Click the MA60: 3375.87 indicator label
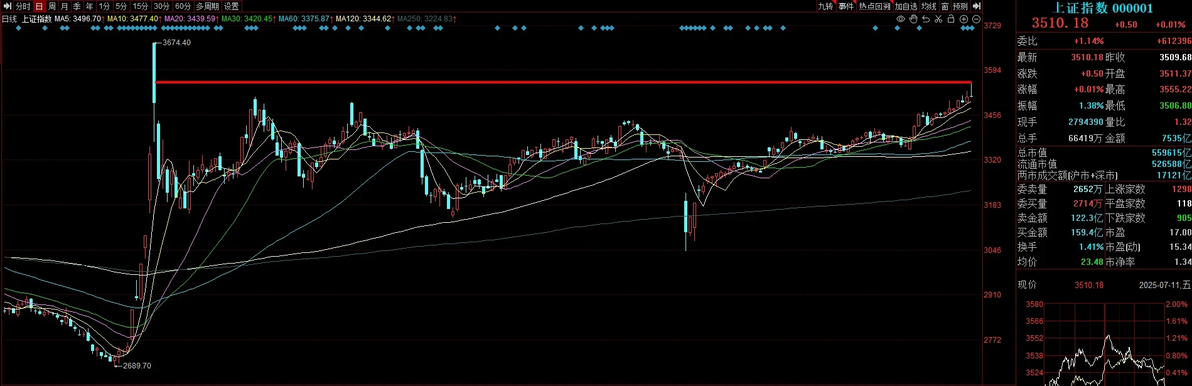The image size is (1192, 386). [x=305, y=18]
